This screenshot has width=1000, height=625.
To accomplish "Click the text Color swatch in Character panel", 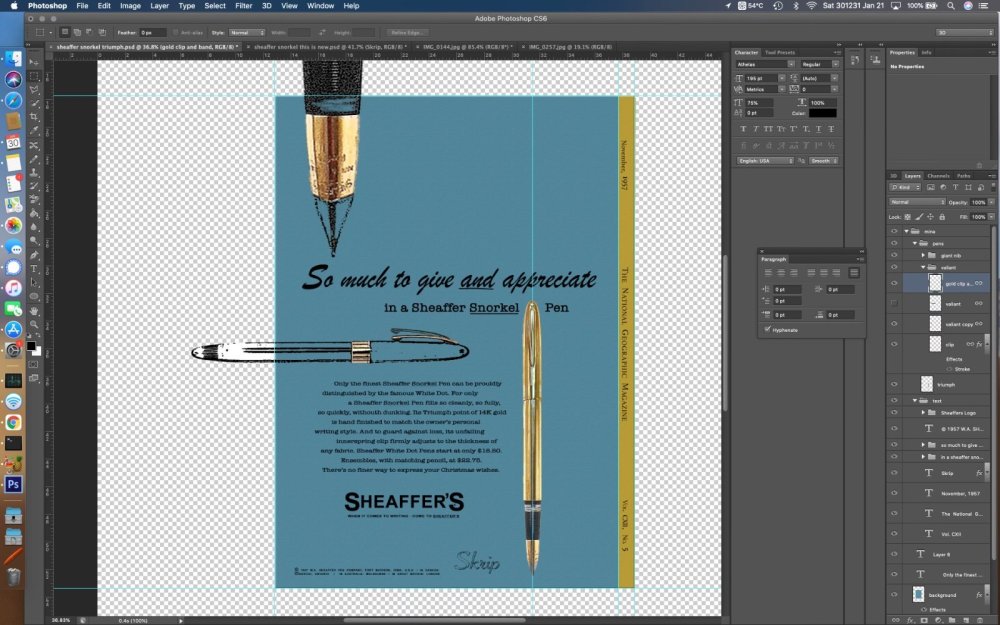I will pyautogui.click(x=823, y=113).
